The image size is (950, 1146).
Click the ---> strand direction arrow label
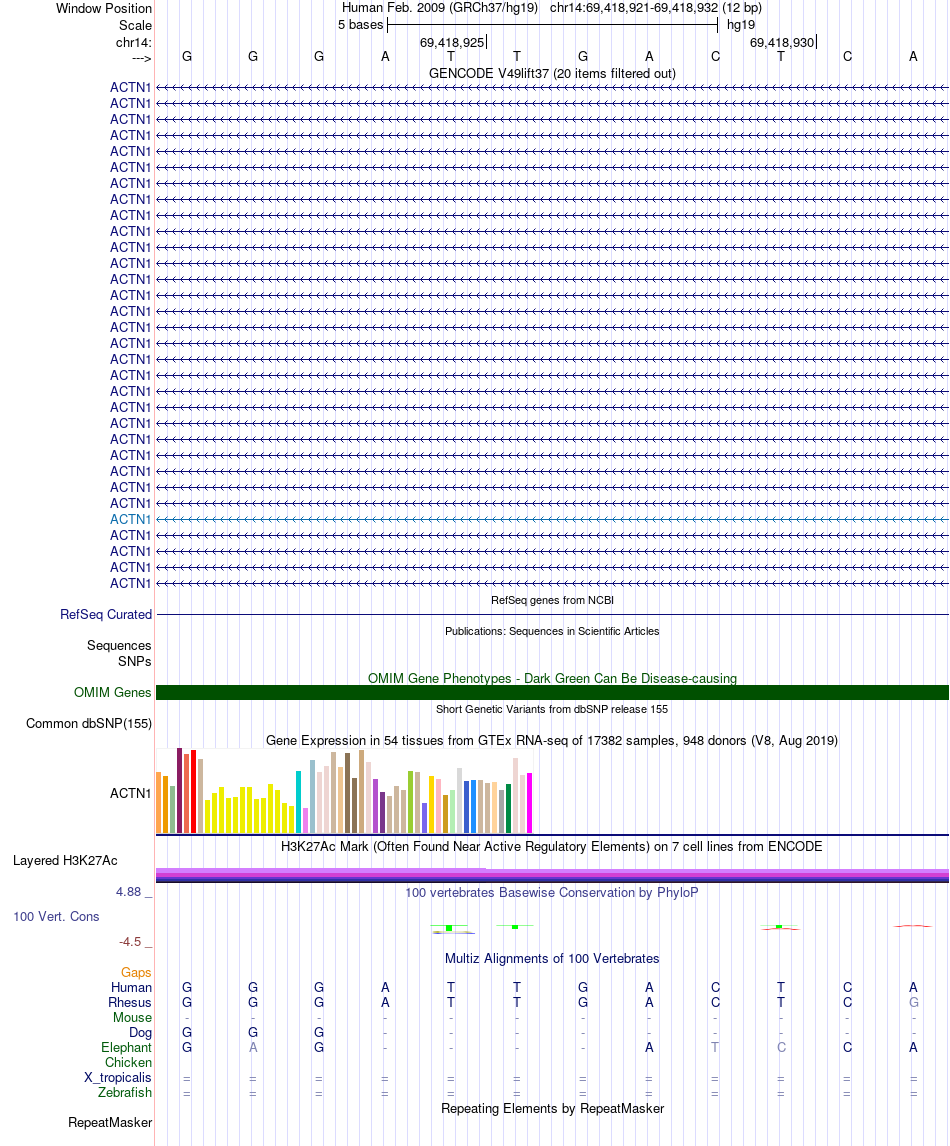point(142,58)
